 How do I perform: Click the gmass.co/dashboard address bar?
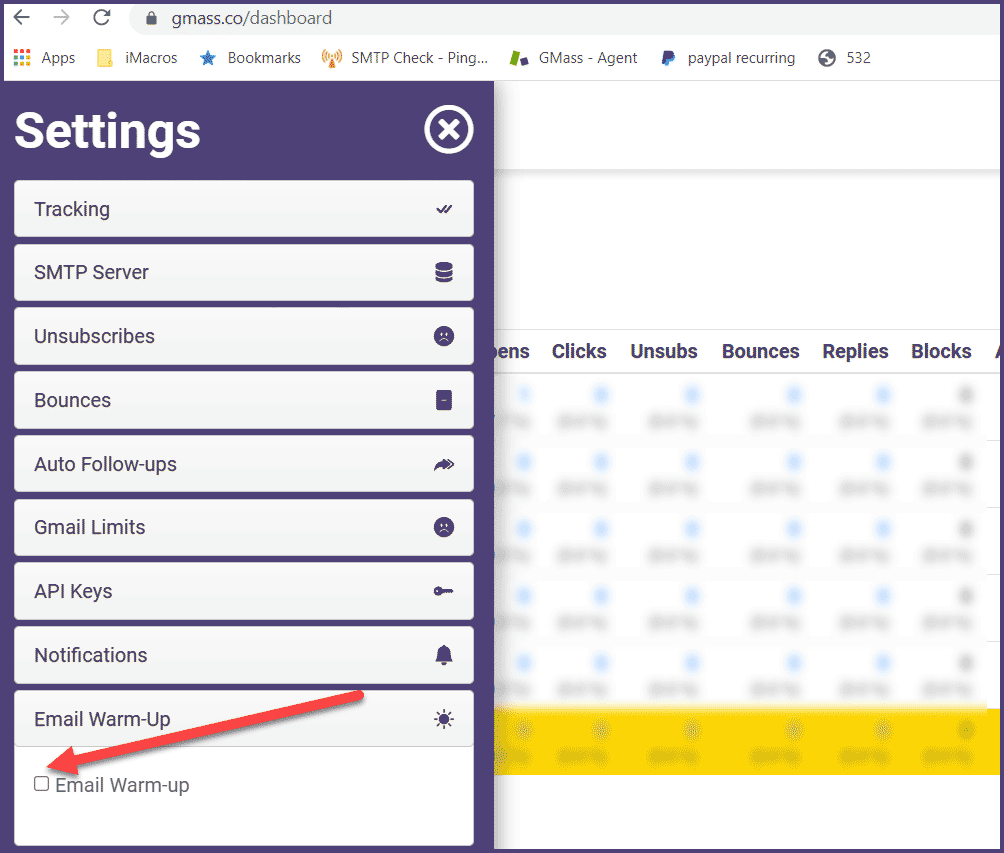(563, 18)
